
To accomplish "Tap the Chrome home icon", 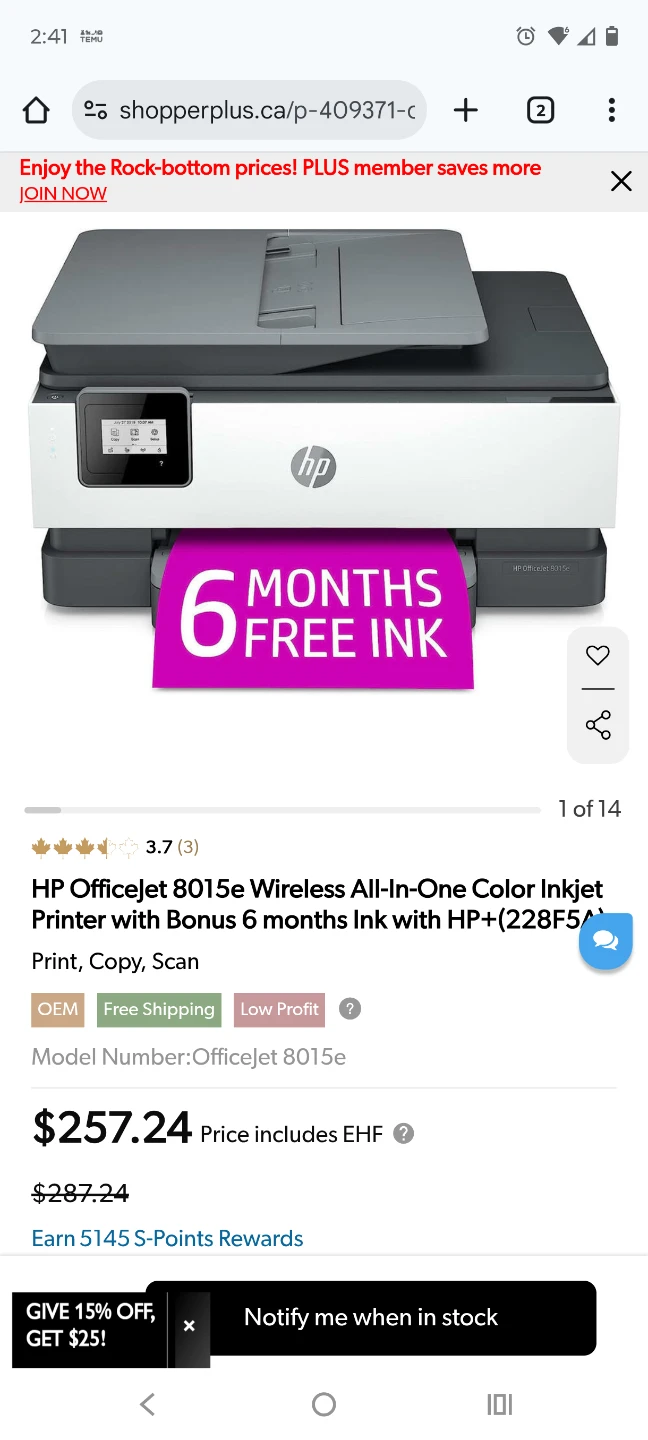I will coord(36,110).
